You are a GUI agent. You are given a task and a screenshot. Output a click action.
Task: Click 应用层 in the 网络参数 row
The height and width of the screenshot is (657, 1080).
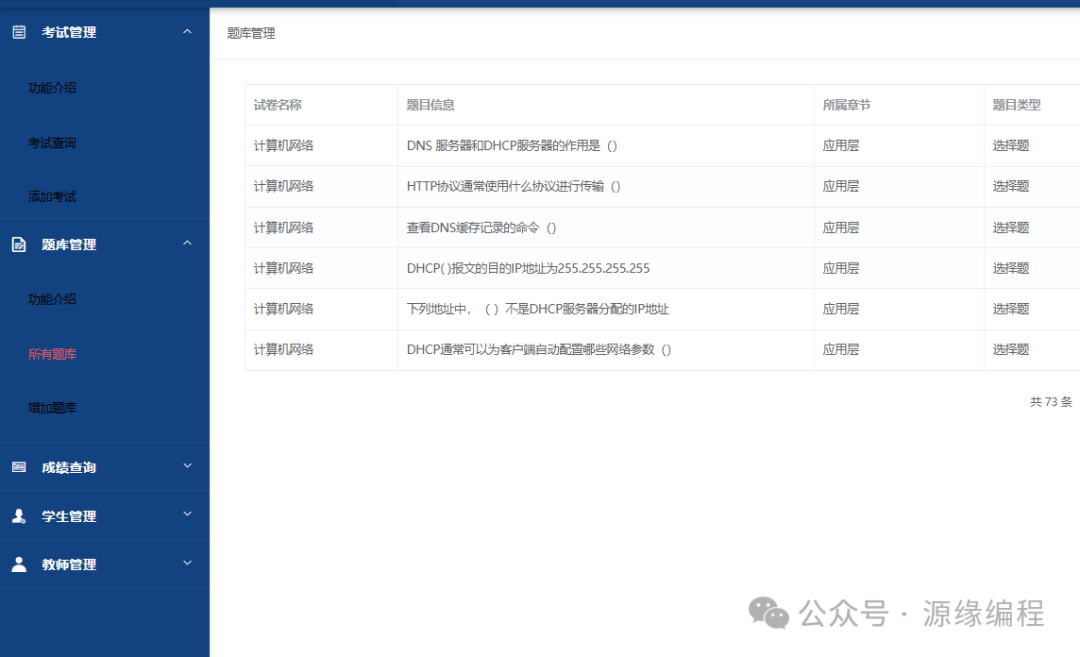click(x=841, y=349)
